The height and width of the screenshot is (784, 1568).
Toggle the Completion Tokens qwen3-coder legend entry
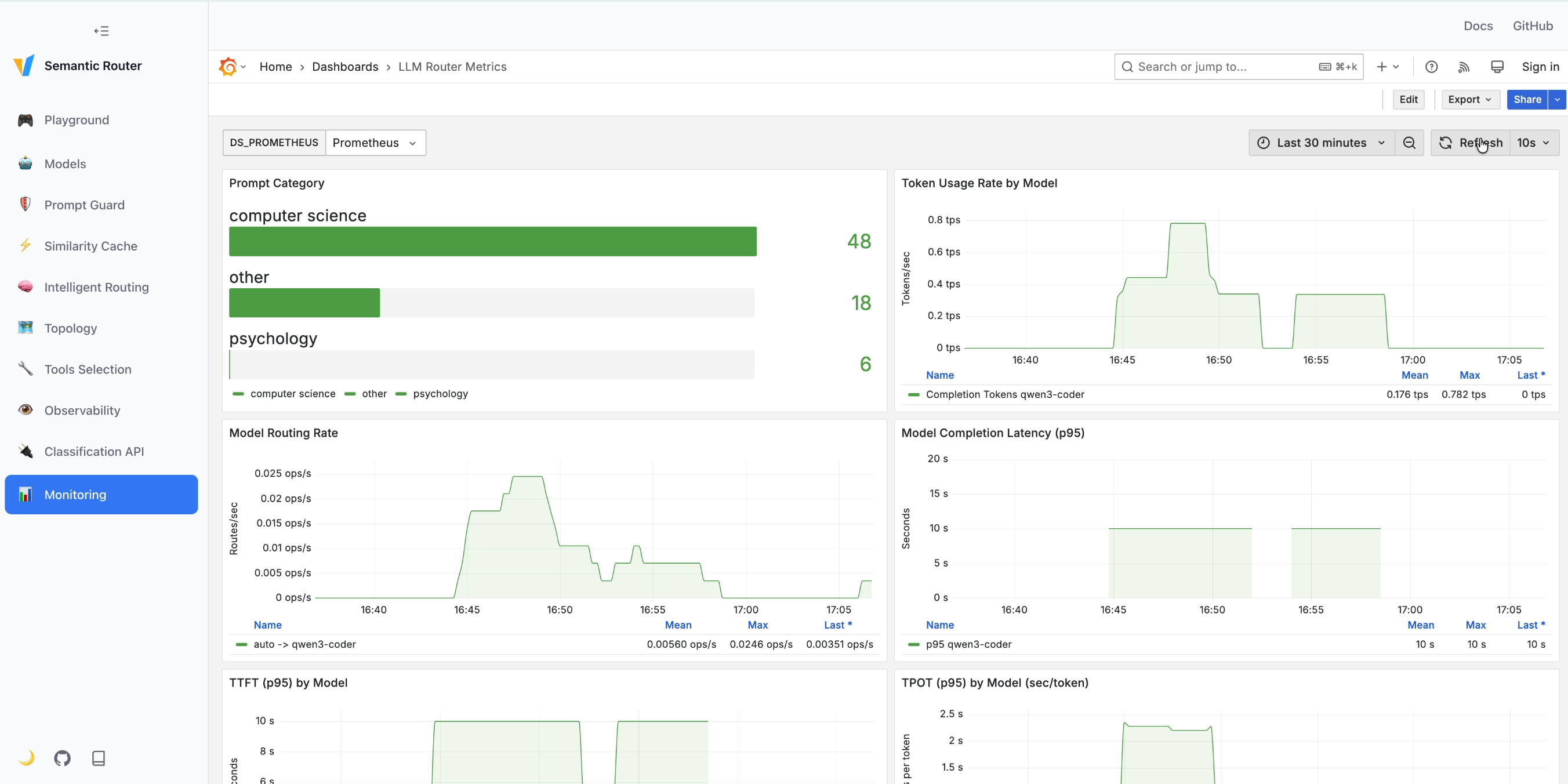pyautogui.click(x=1005, y=394)
